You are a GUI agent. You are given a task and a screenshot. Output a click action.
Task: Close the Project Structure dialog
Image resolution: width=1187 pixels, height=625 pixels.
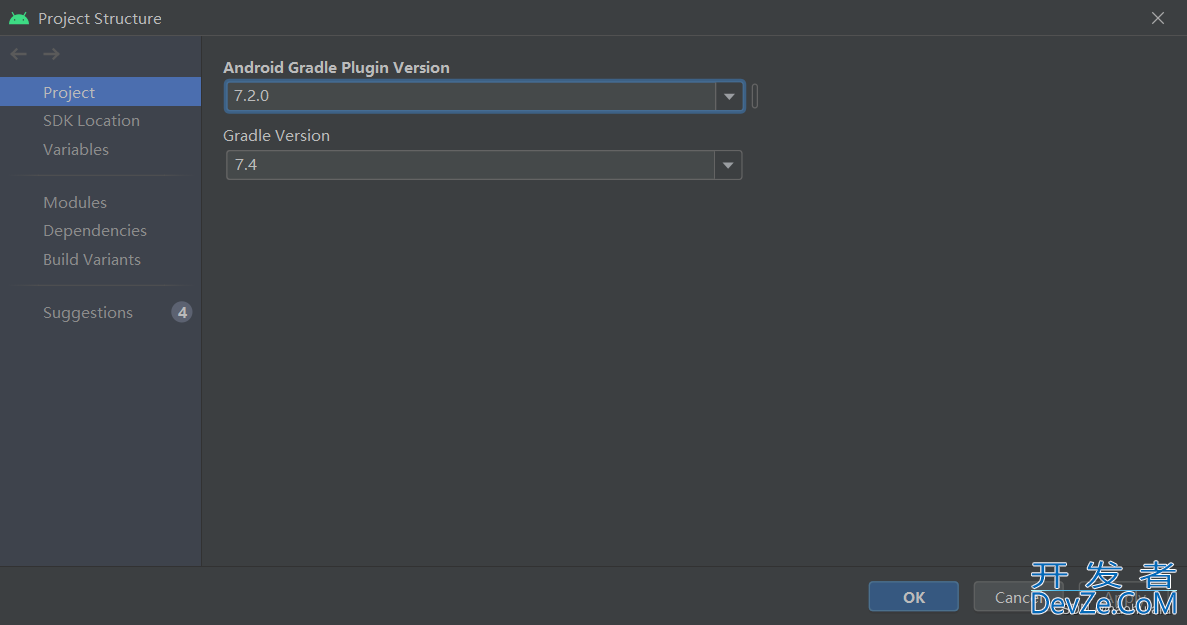pos(1157,18)
